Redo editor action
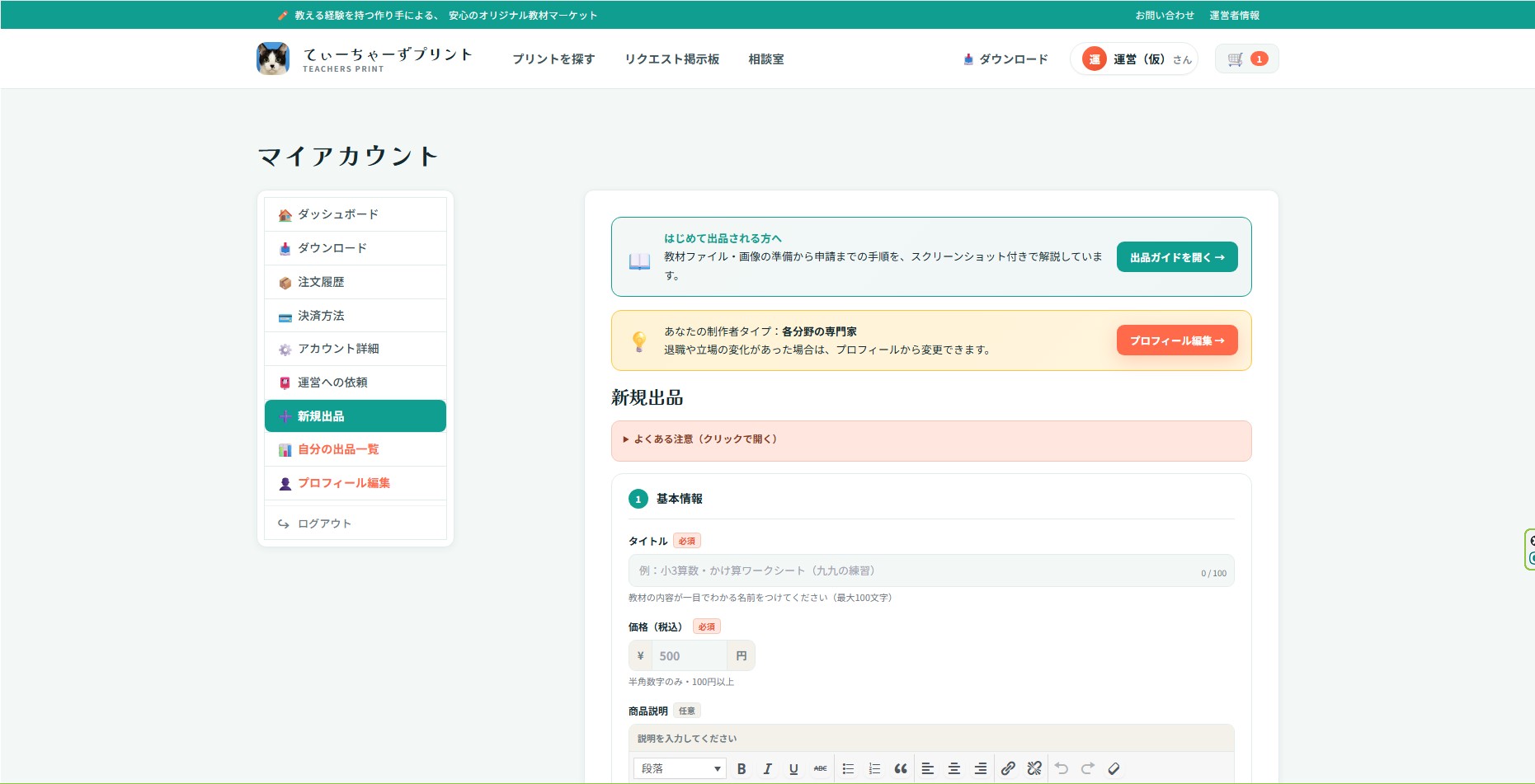Viewport: 1535px width, 784px height. [x=1088, y=768]
